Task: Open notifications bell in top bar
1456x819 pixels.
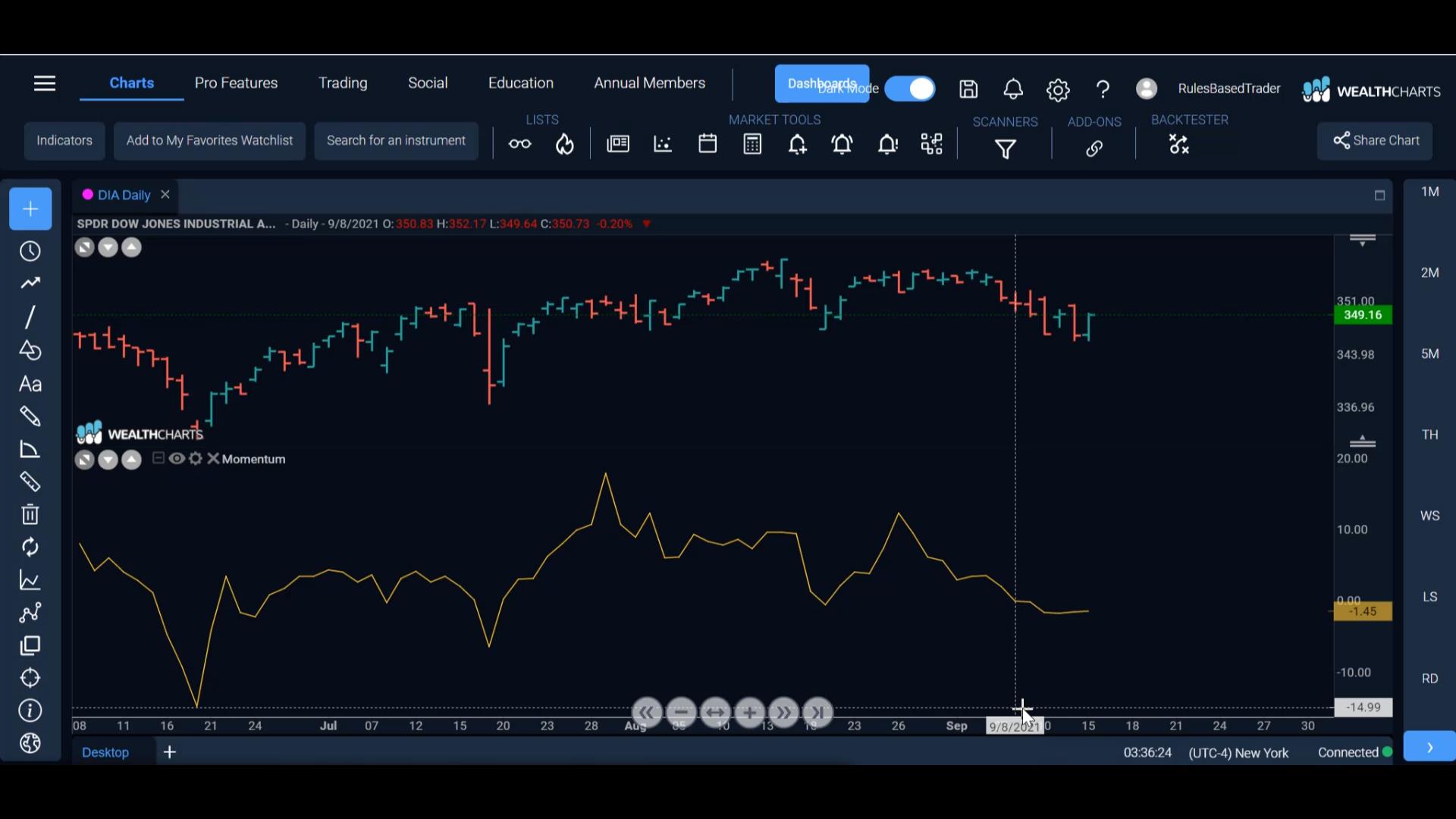Action: (1013, 89)
